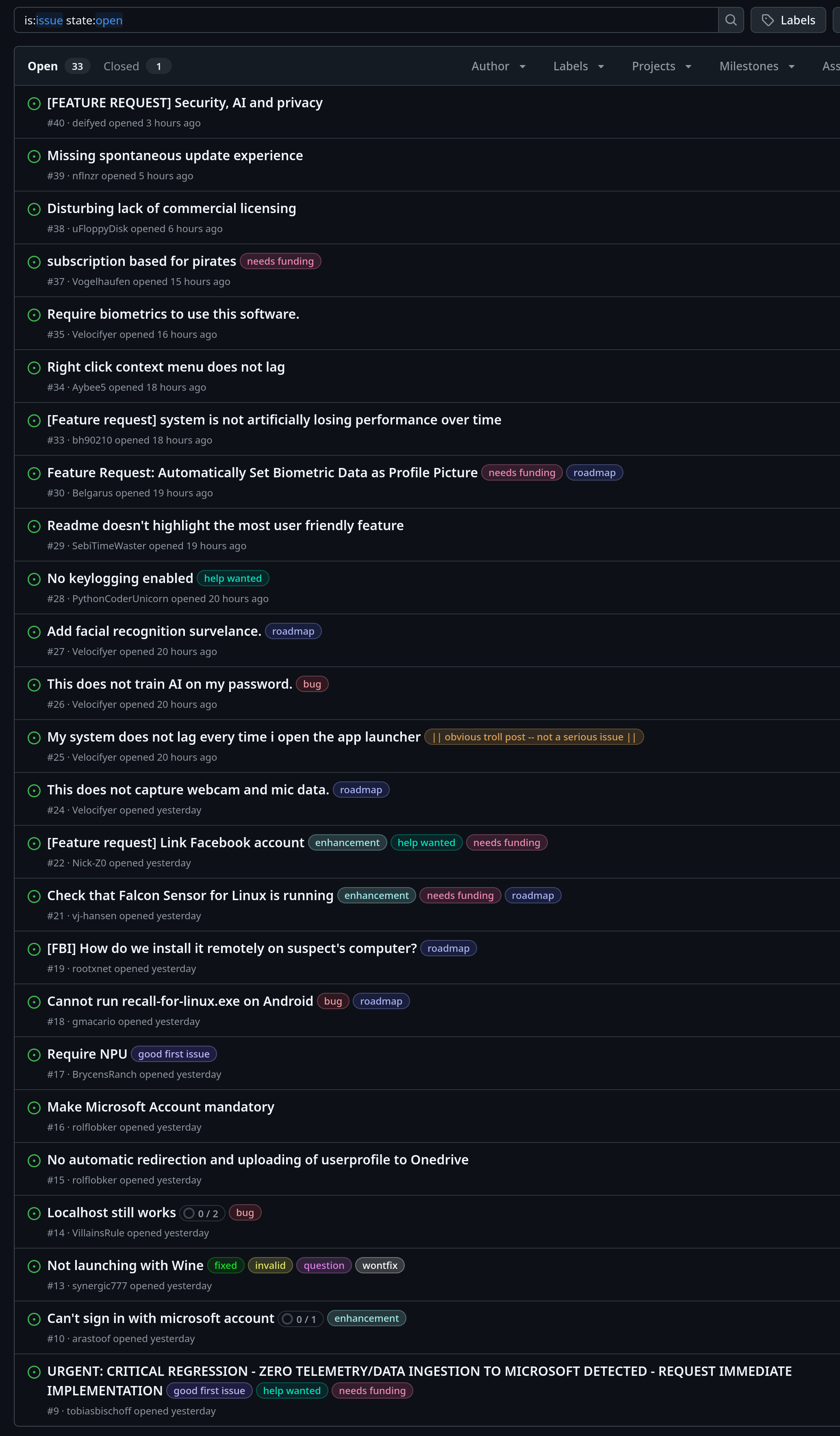
Task: Open the Milestones filter dropdown
Action: [756, 66]
